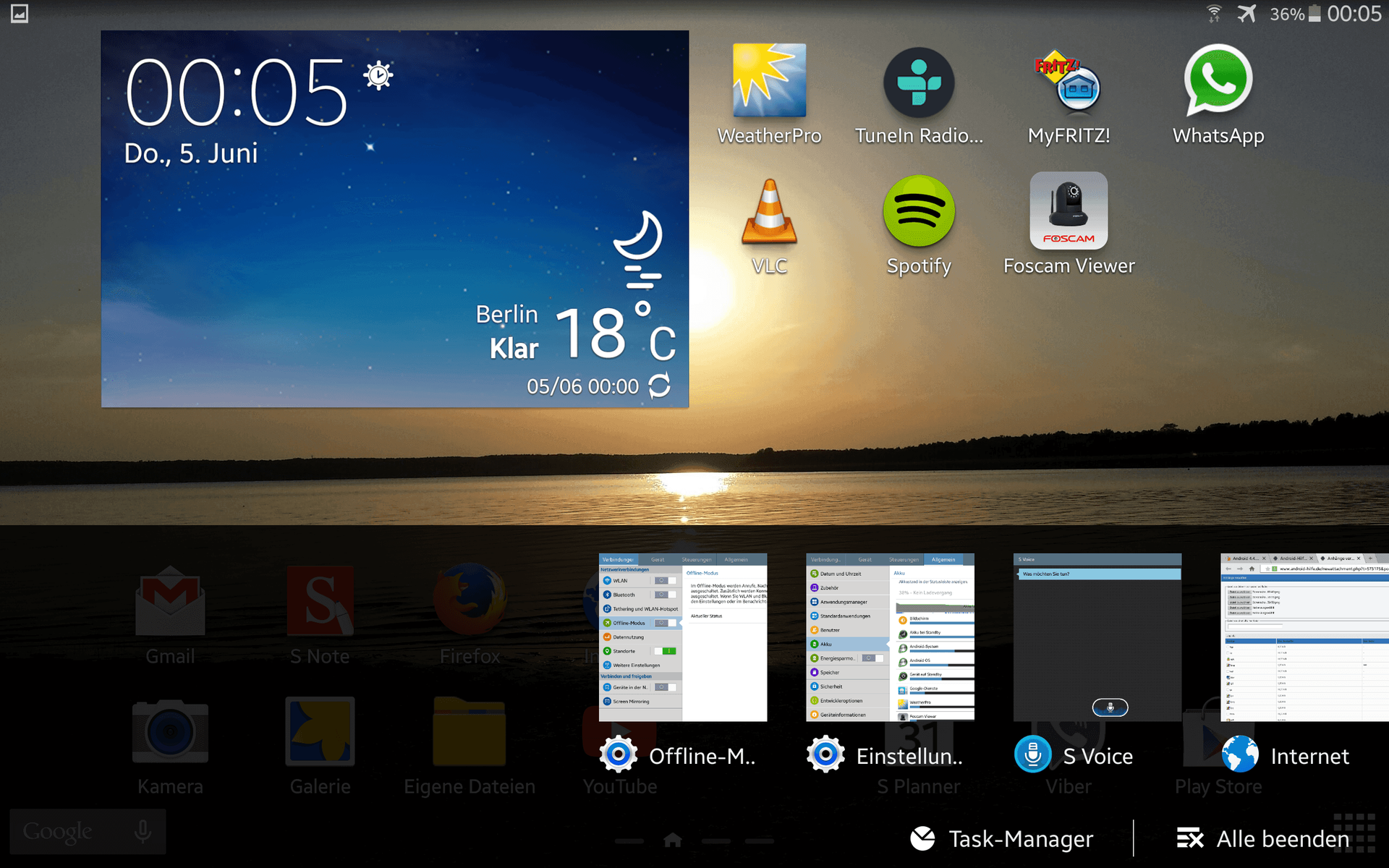The height and width of the screenshot is (868, 1389).
Task: Refresh the weather widget
Action: [659, 386]
